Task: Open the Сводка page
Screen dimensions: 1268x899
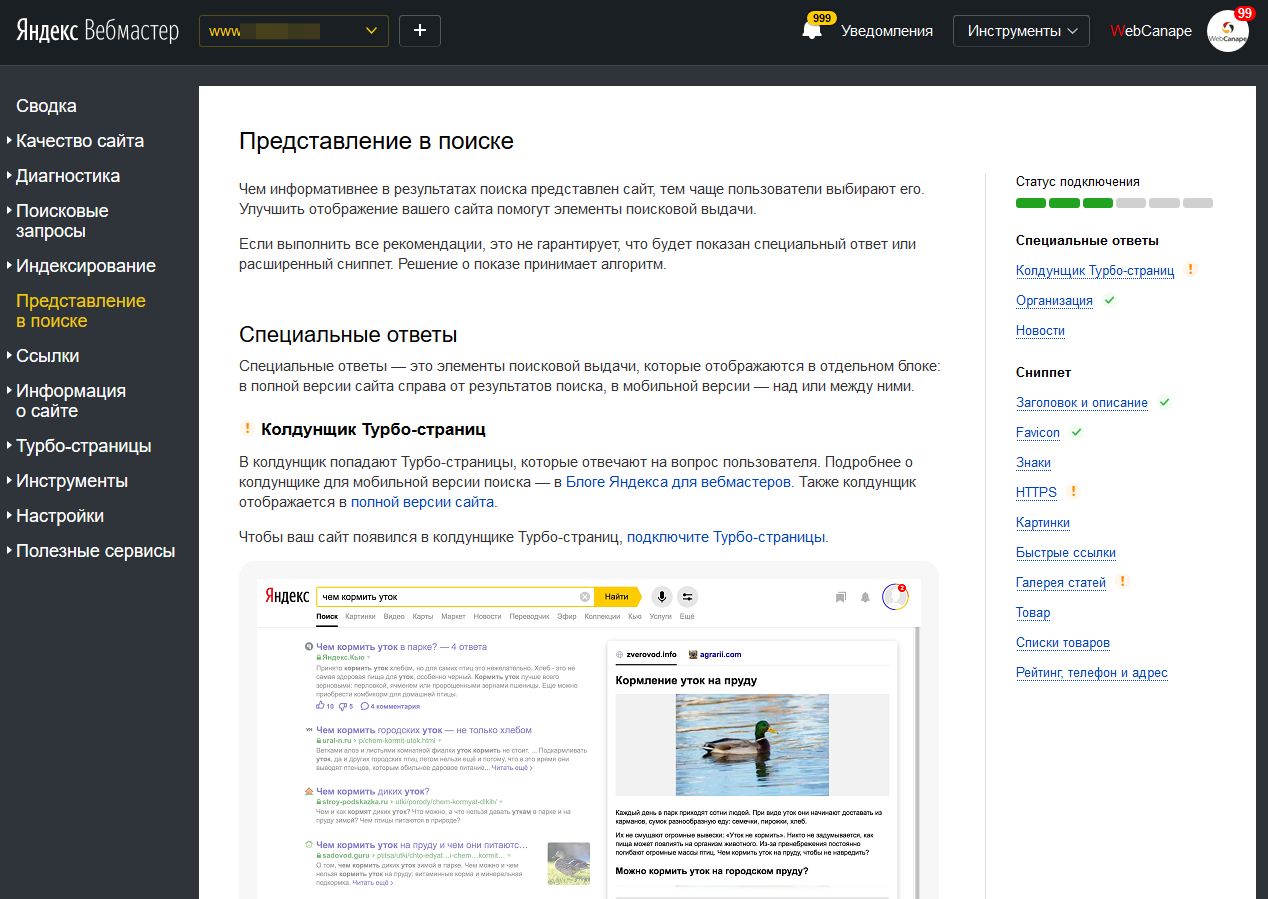Action: [46, 106]
